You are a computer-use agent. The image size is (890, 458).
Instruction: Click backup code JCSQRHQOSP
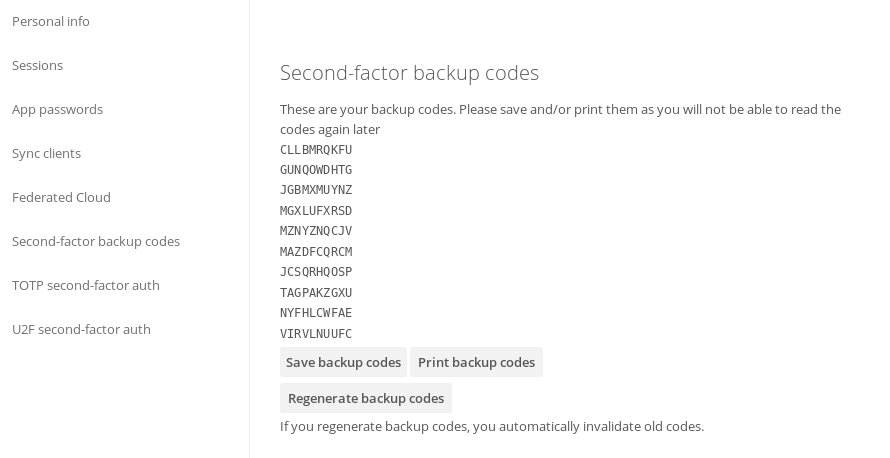pyautogui.click(x=316, y=272)
